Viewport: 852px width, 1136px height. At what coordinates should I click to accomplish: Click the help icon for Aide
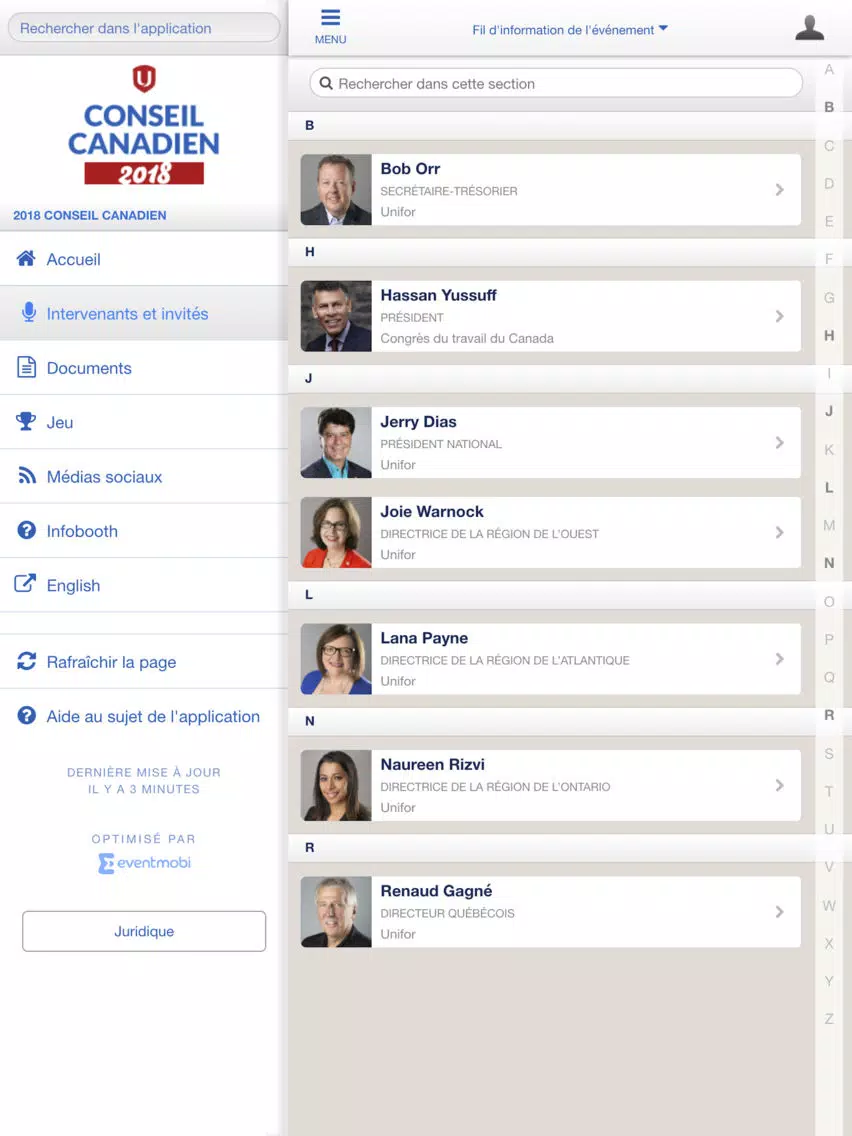[x=26, y=715]
